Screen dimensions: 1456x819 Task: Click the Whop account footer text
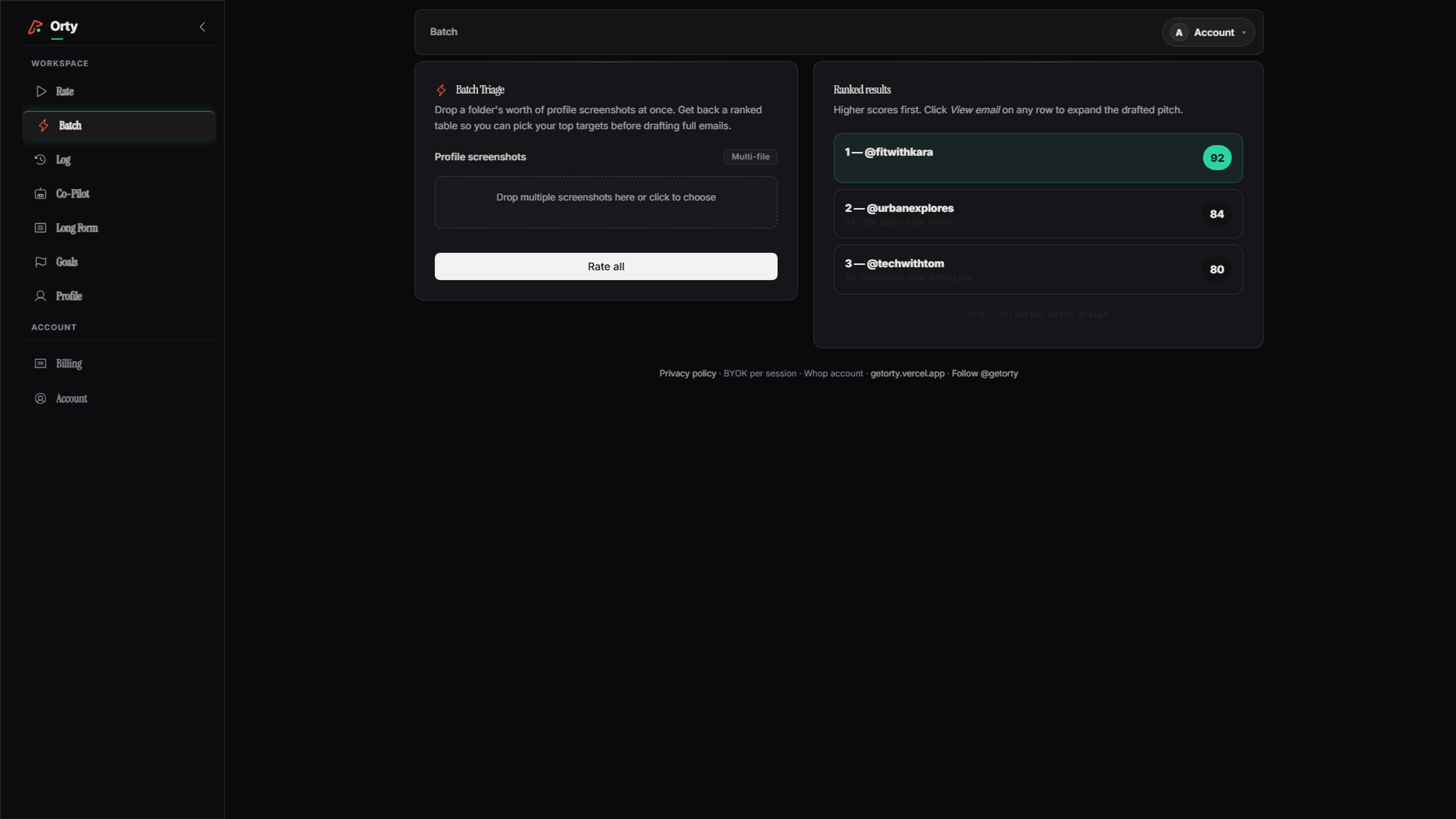(833, 374)
